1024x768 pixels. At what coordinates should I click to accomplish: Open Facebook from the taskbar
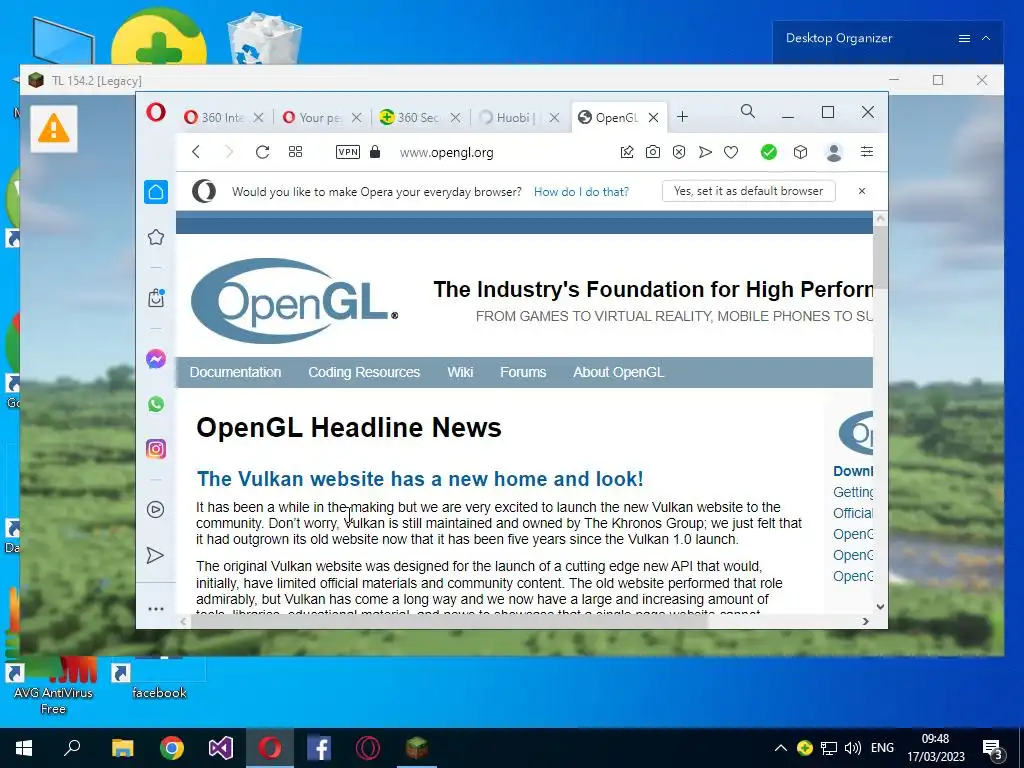[319, 748]
